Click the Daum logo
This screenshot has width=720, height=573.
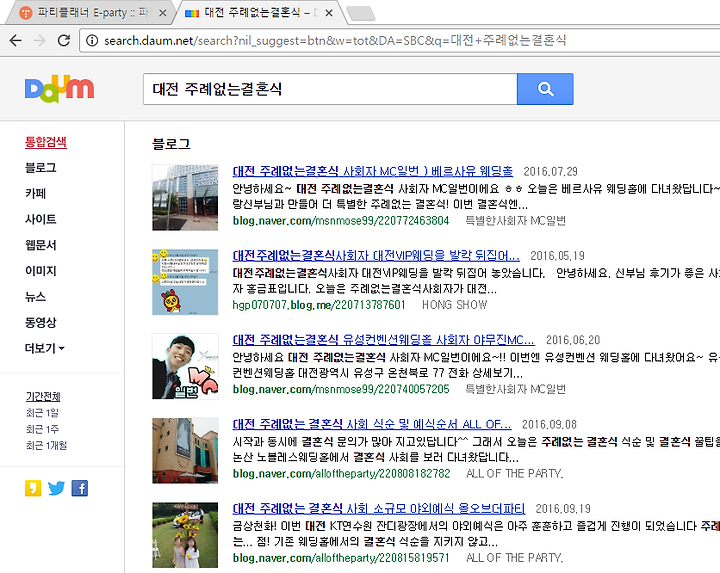59,89
